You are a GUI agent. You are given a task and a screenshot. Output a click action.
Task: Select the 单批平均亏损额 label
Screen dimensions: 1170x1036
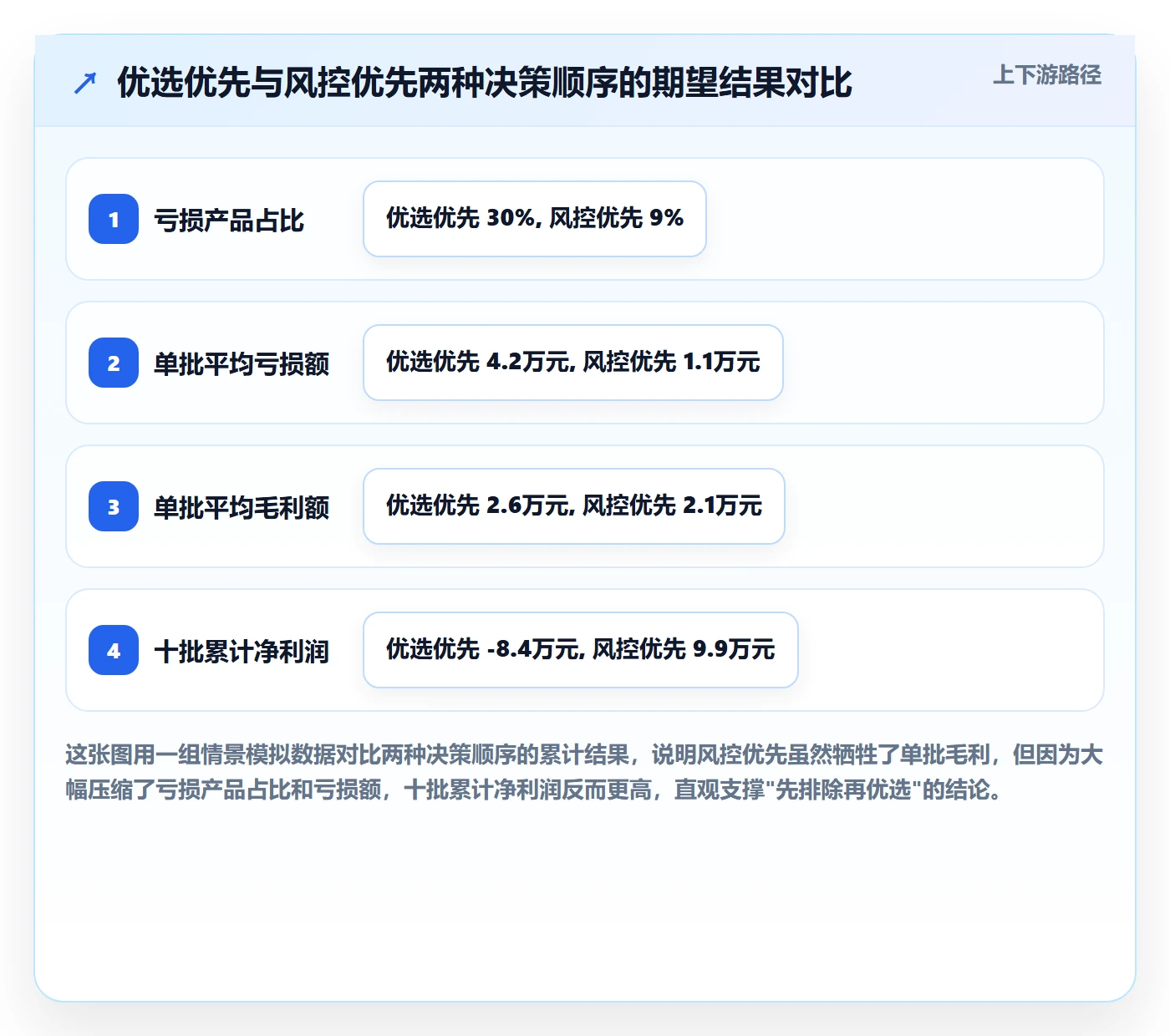[242, 363]
